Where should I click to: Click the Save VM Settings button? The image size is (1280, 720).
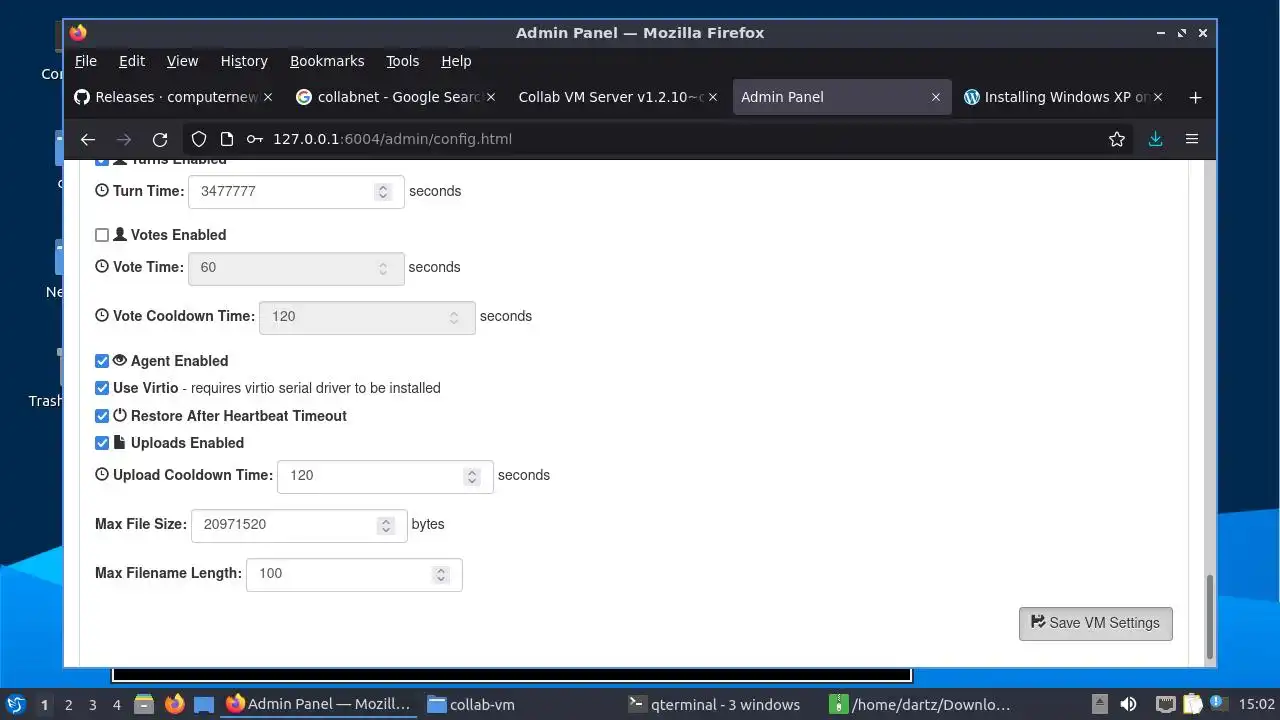[1096, 623]
